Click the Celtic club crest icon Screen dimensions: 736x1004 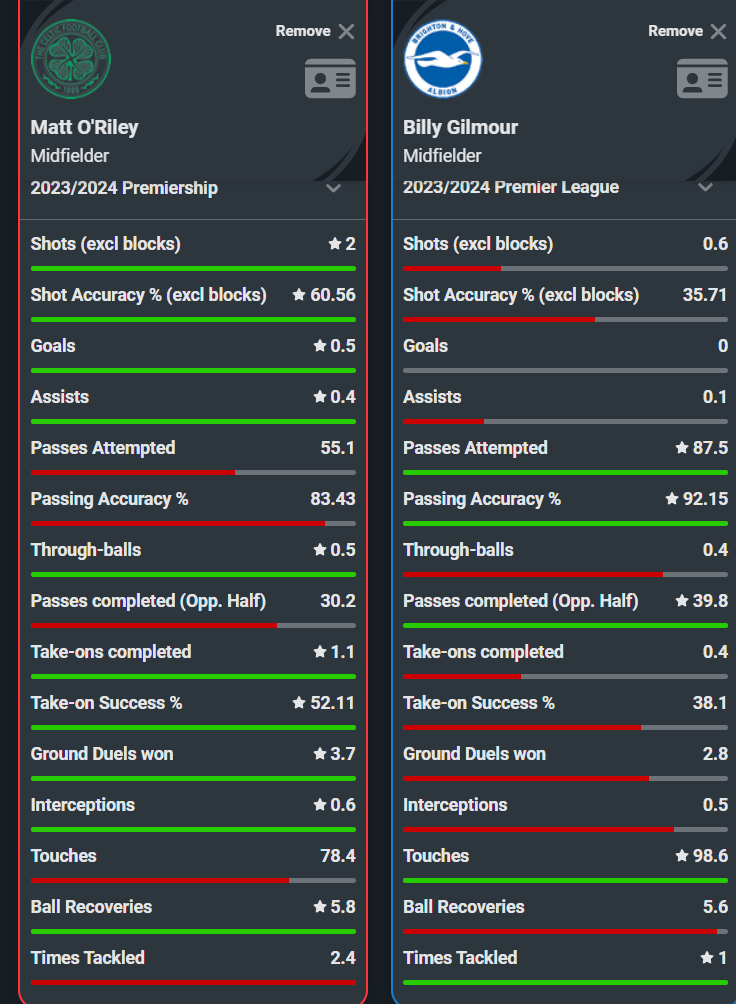click(x=71, y=59)
